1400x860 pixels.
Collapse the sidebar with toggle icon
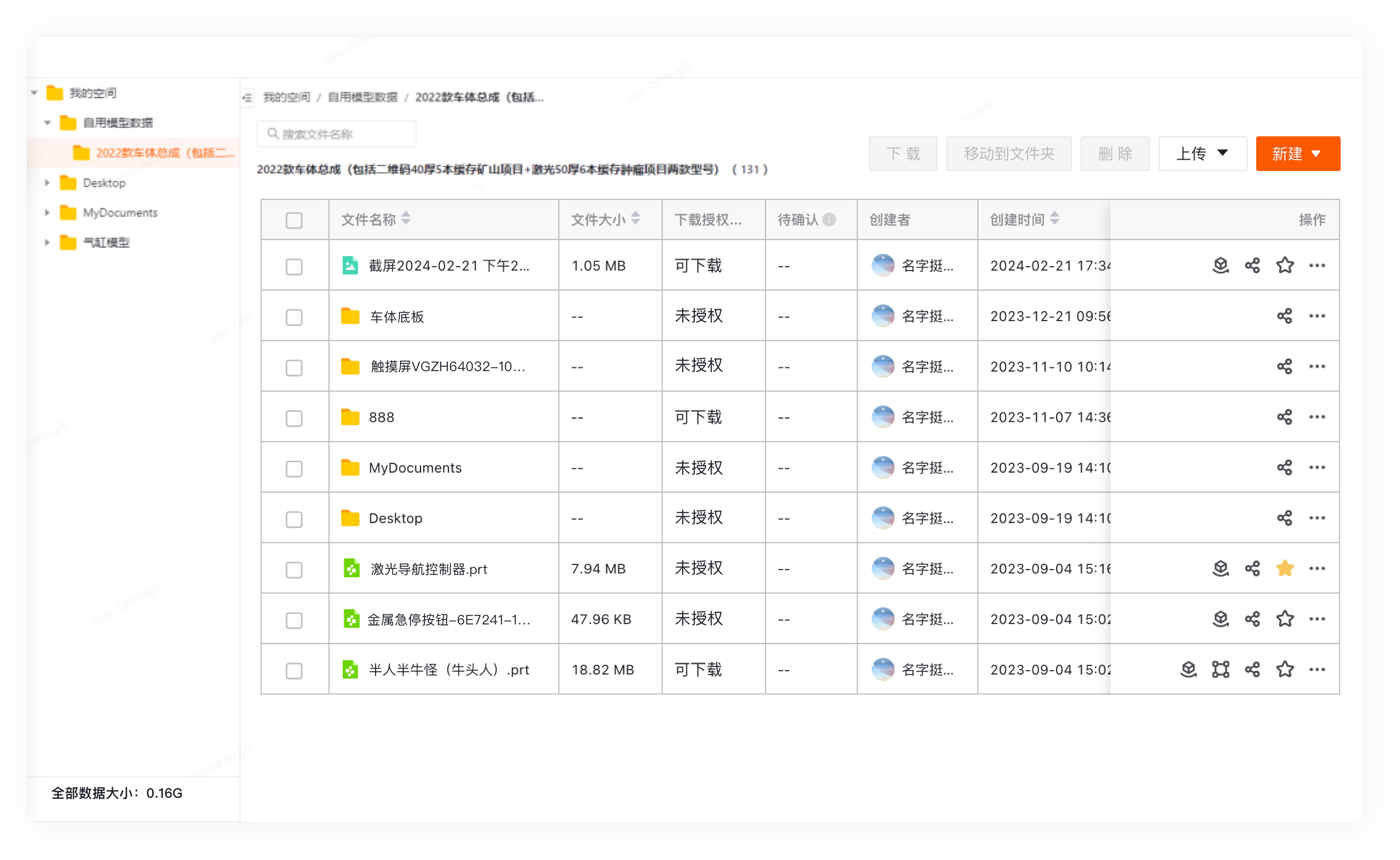point(247,98)
